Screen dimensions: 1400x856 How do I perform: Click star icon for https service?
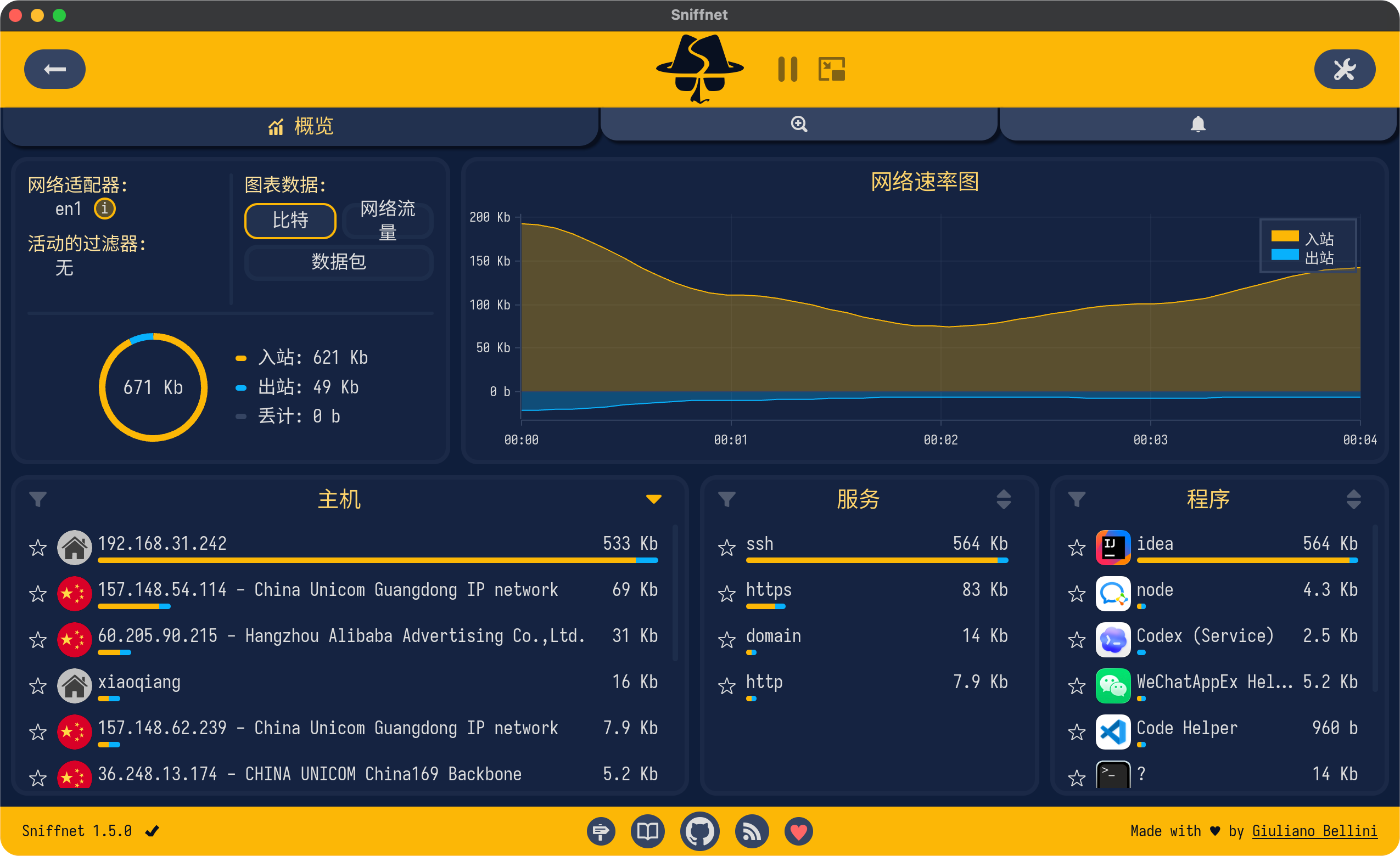click(x=727, y=594)
